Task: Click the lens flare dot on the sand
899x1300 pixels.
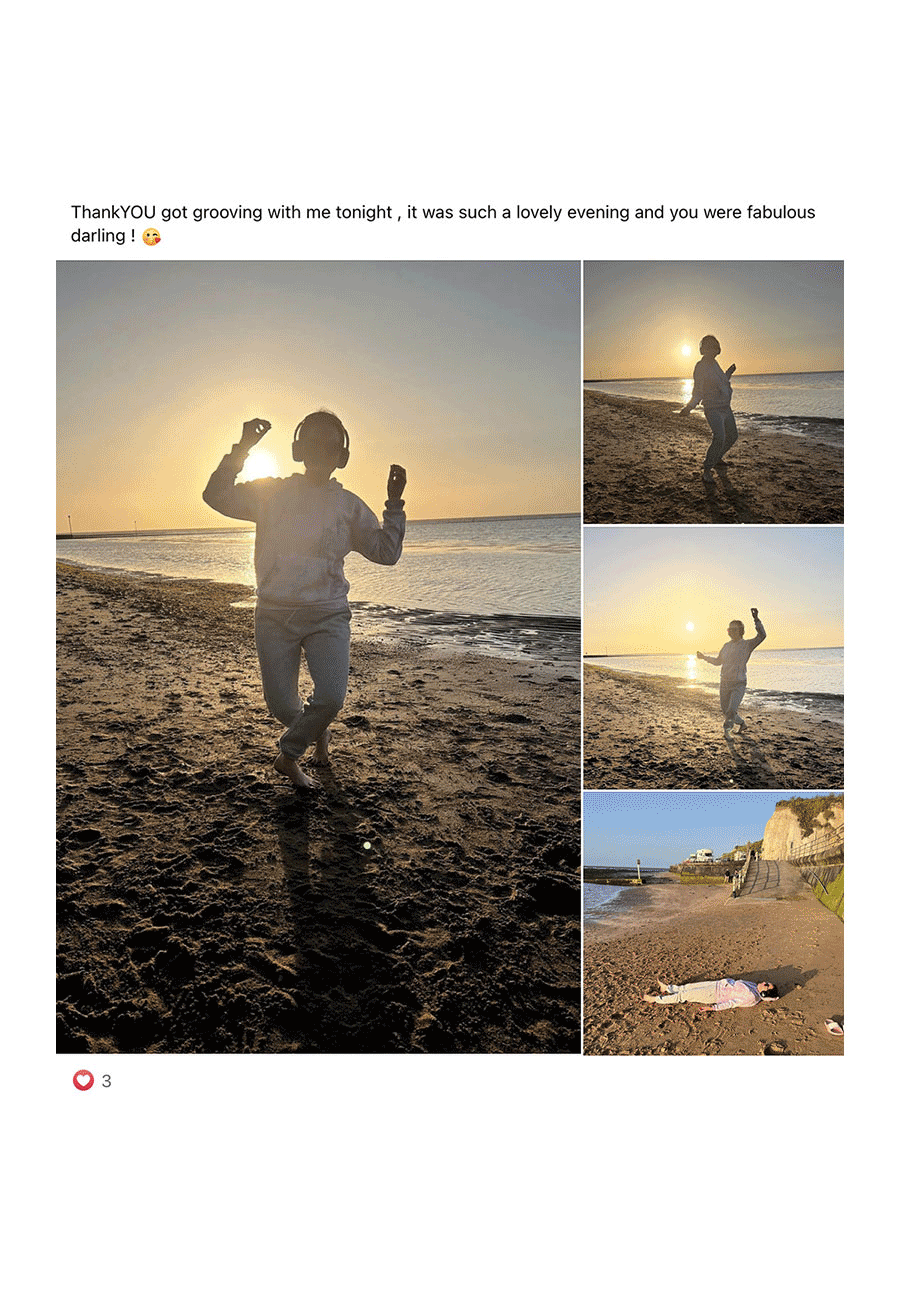Action: point(367,845)
